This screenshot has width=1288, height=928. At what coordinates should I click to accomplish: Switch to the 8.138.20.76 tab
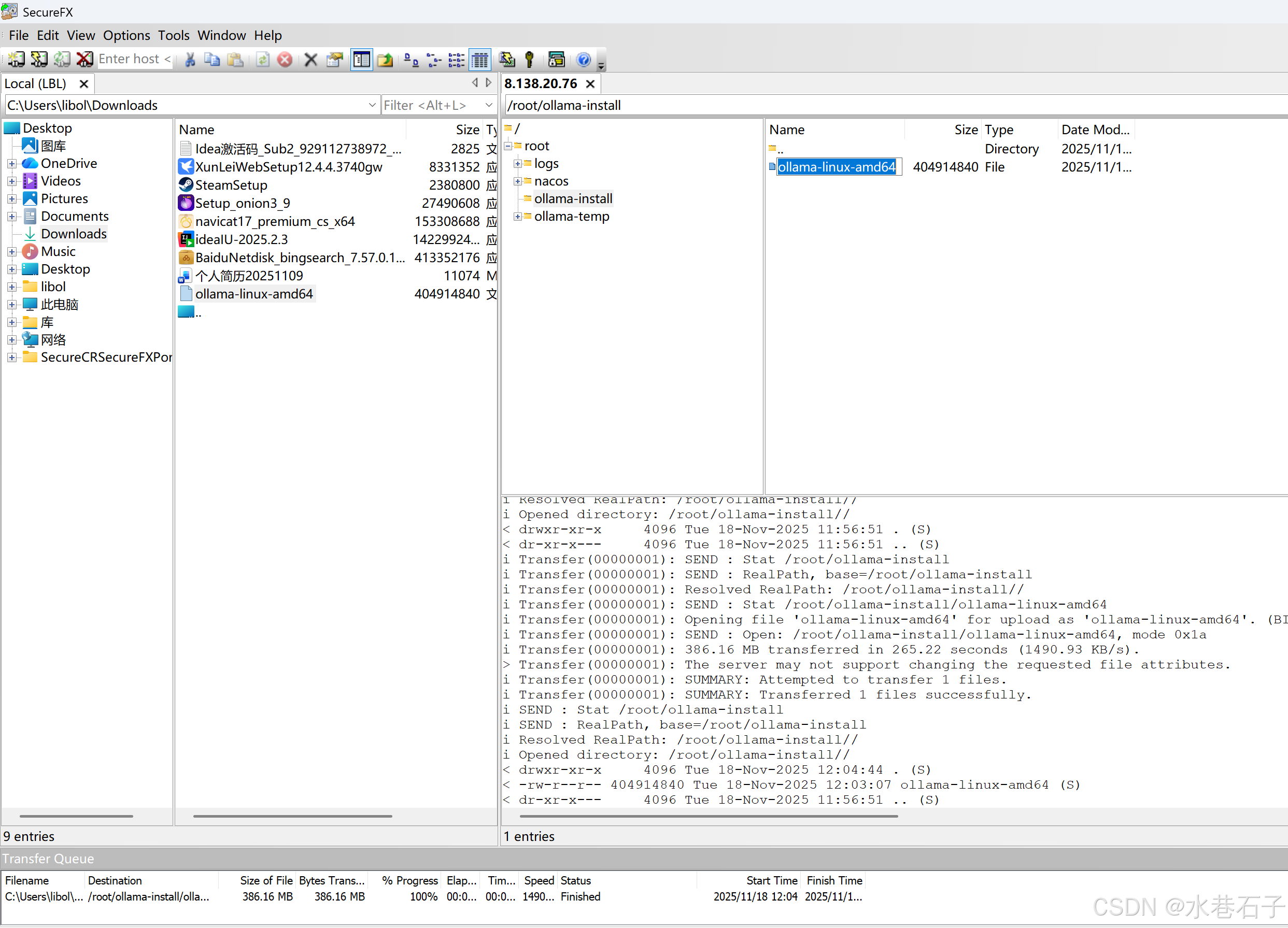coord(541,83)
